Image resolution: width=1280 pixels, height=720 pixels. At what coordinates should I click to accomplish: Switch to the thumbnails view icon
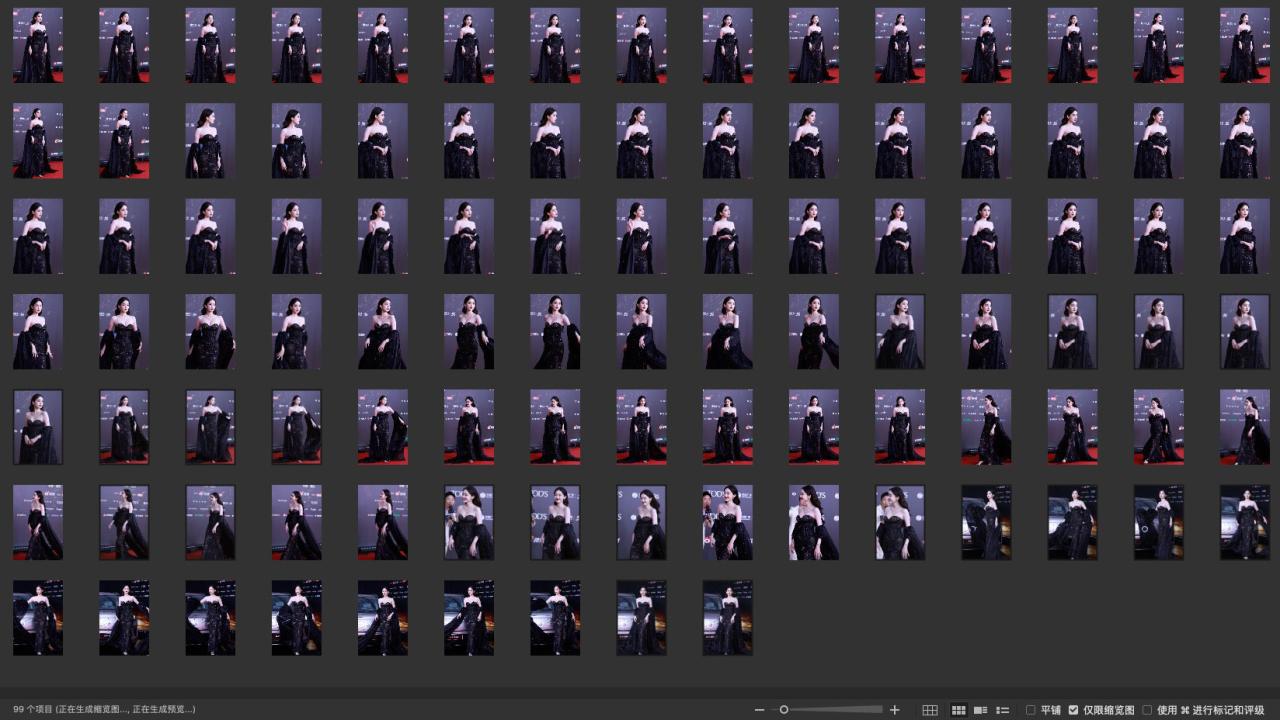click(x=958, y=710)
